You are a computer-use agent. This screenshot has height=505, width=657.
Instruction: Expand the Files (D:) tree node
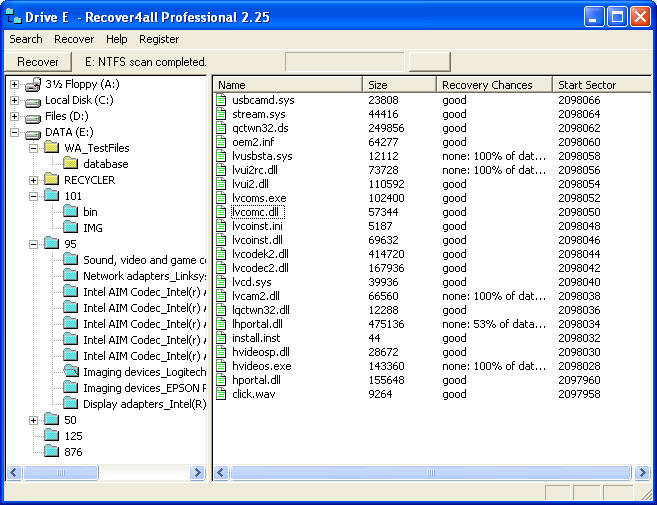(x=14, y=117)
